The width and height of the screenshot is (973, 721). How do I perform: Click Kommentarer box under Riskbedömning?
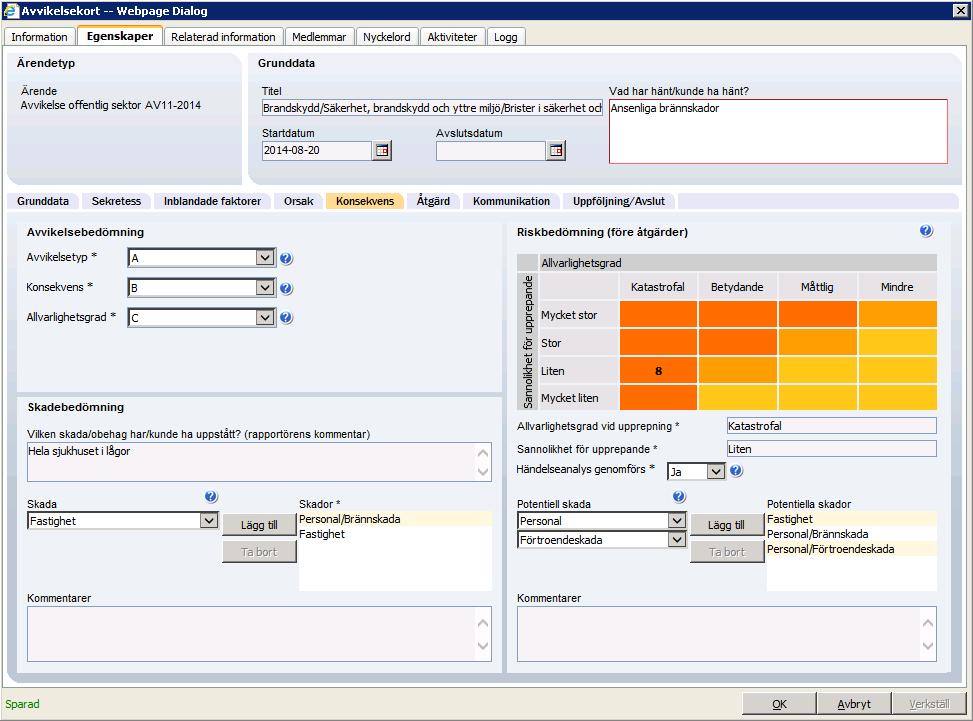(x=727, y=634)
